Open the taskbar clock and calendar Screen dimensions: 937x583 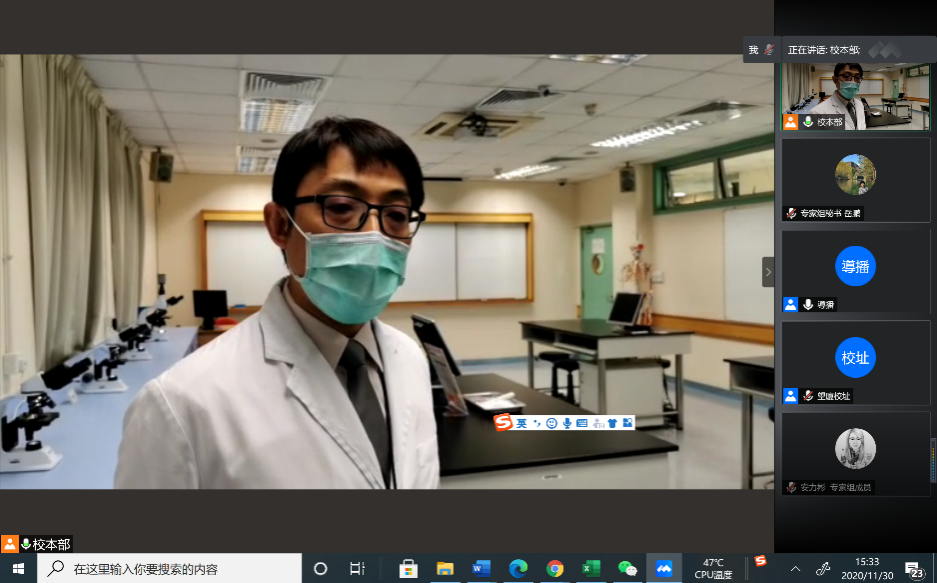(x=867, y=568)
